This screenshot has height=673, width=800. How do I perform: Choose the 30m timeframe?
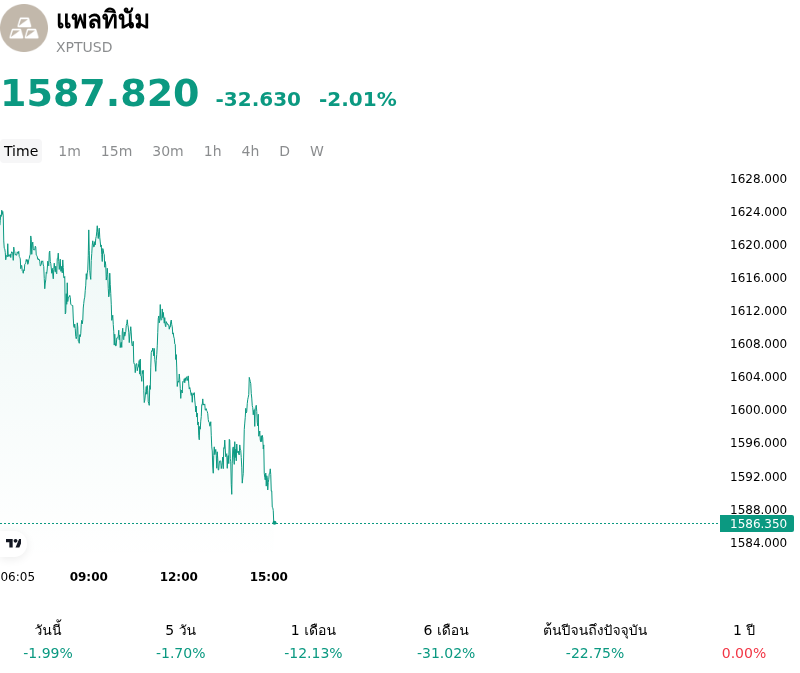click(x=168, y=151)
